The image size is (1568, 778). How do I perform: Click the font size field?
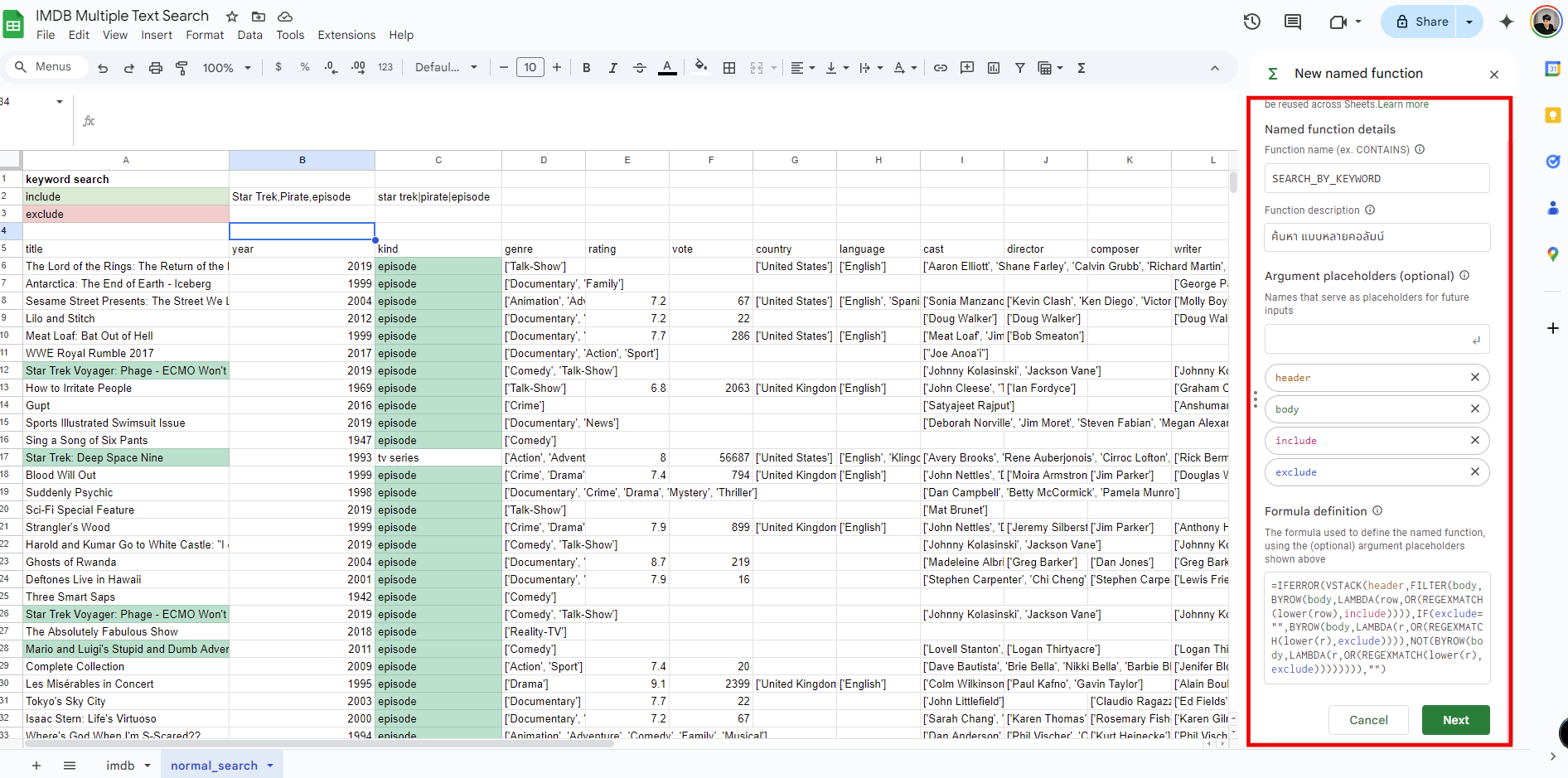pyautogui.click(x=530, y=68)
